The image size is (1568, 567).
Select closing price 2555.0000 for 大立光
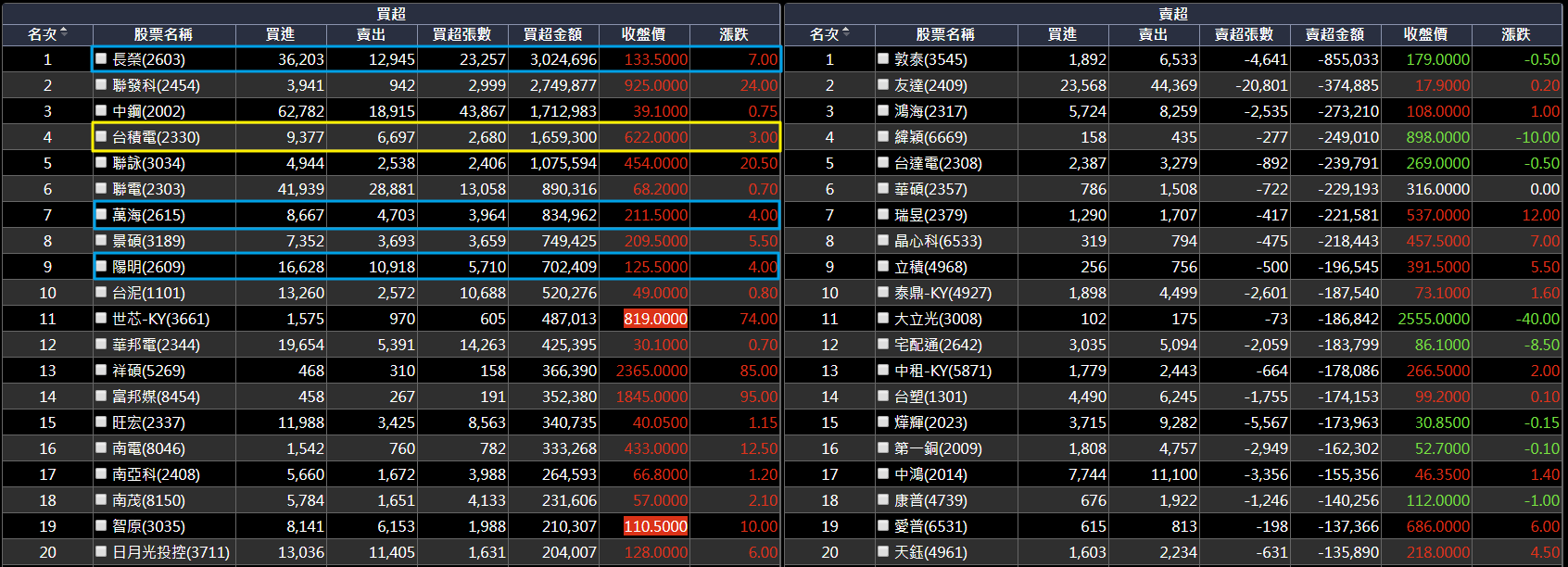(1434, 319)
